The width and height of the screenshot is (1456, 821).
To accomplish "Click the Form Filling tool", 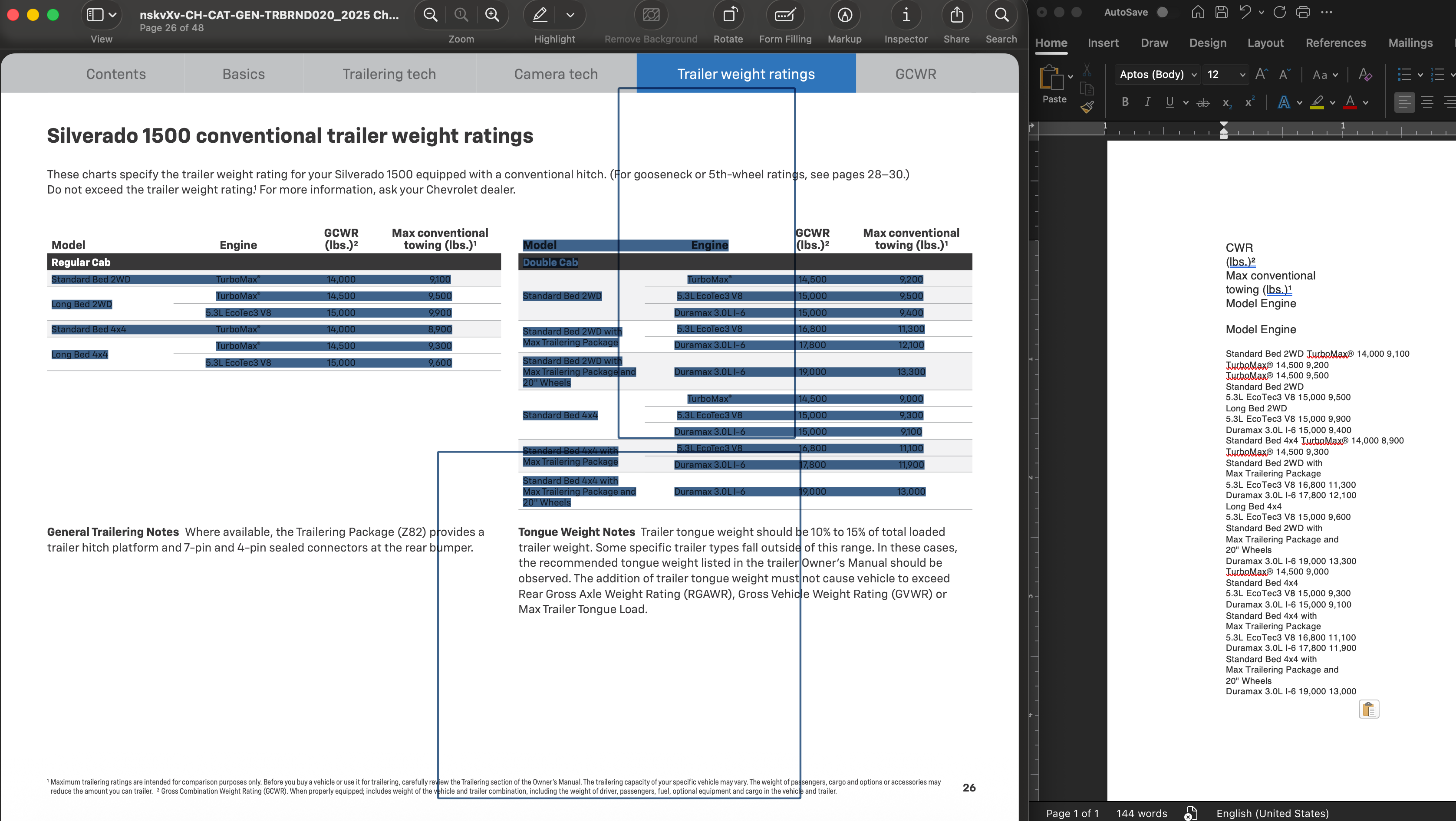I will coord(785,15).
